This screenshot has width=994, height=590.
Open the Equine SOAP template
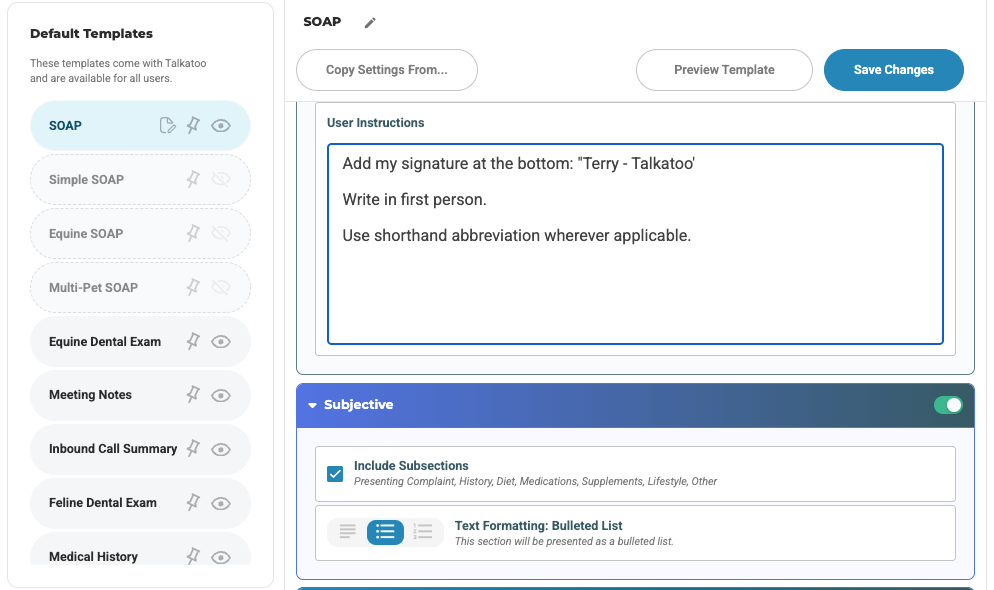pos(140,233)
